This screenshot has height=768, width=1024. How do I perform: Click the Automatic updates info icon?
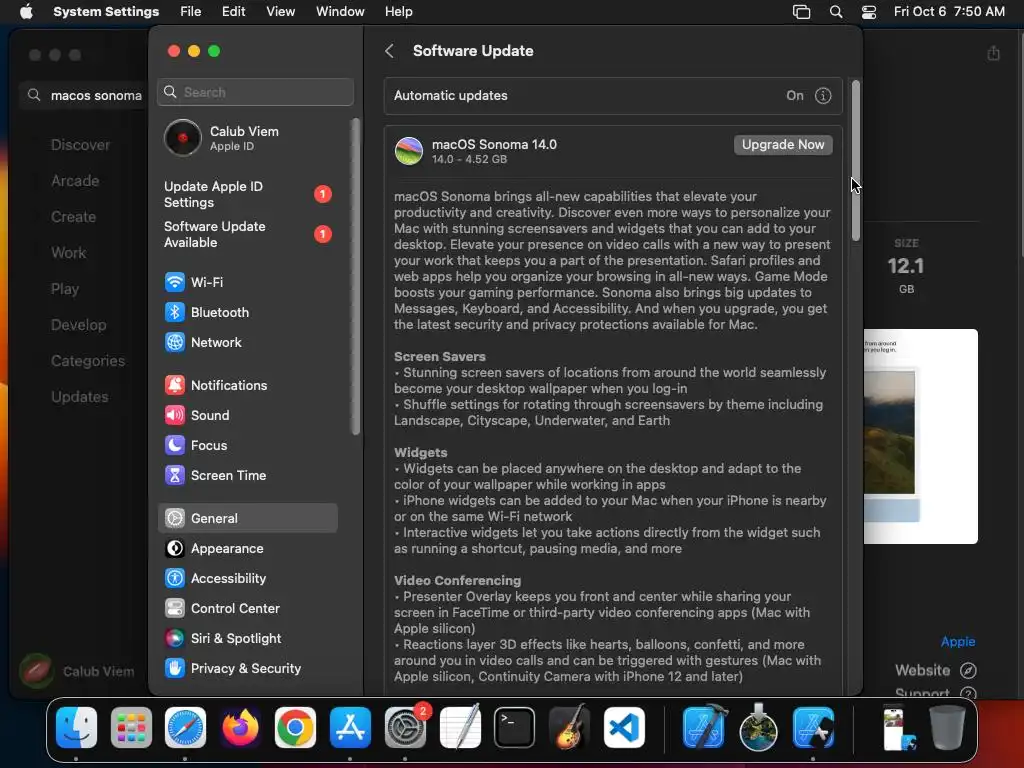pos(823,96)
